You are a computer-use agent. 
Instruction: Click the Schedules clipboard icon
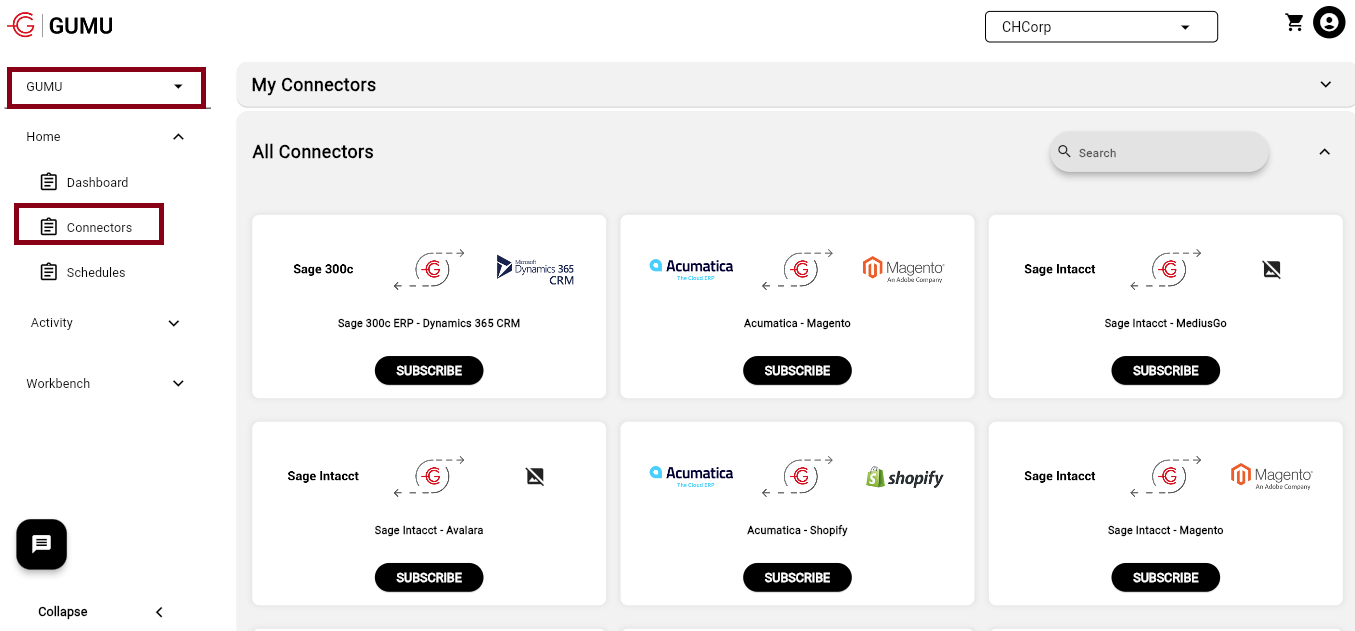pos(48,272)
